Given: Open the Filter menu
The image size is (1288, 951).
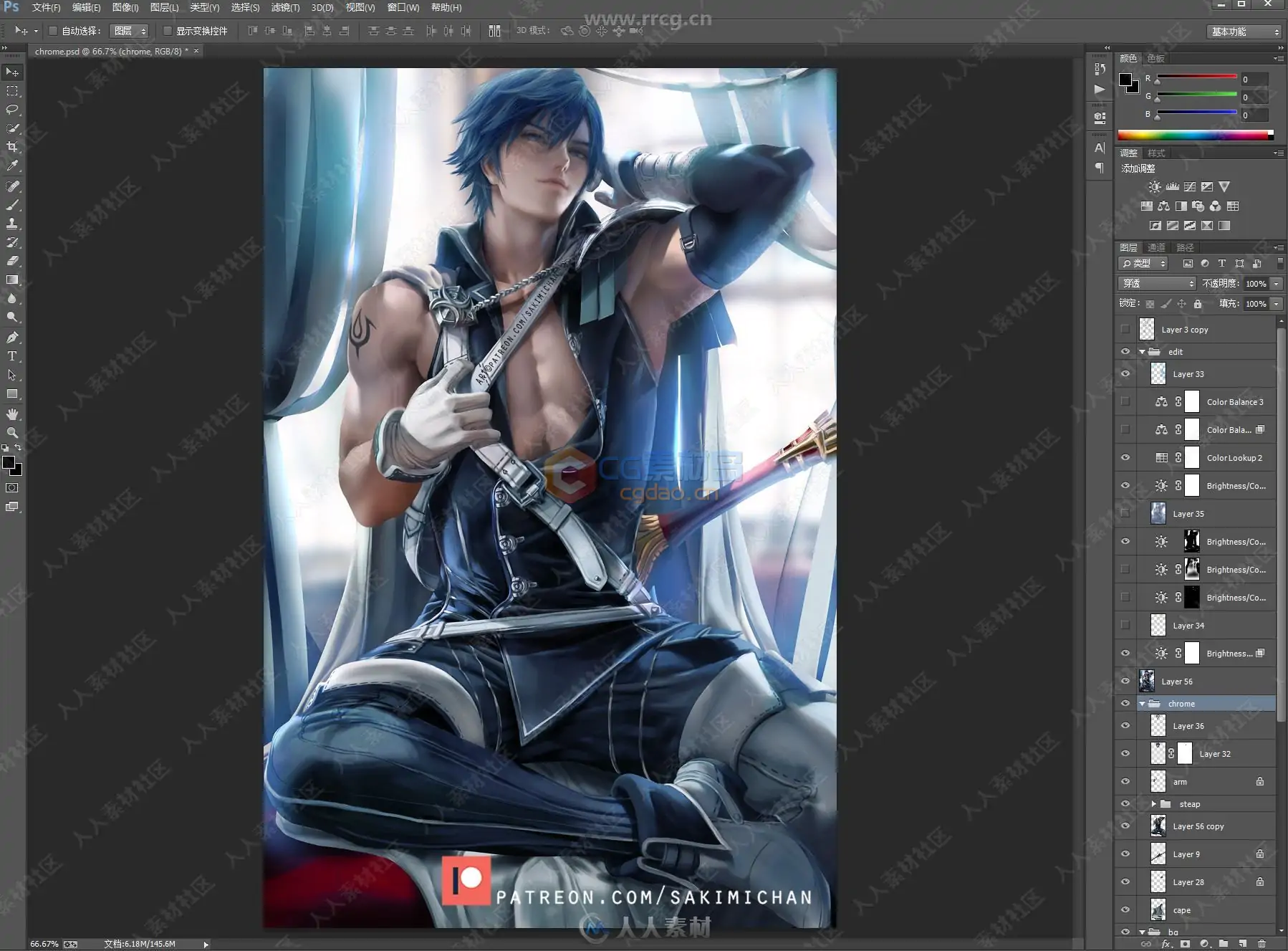Looking at the screenshot, I should point(285,7).
